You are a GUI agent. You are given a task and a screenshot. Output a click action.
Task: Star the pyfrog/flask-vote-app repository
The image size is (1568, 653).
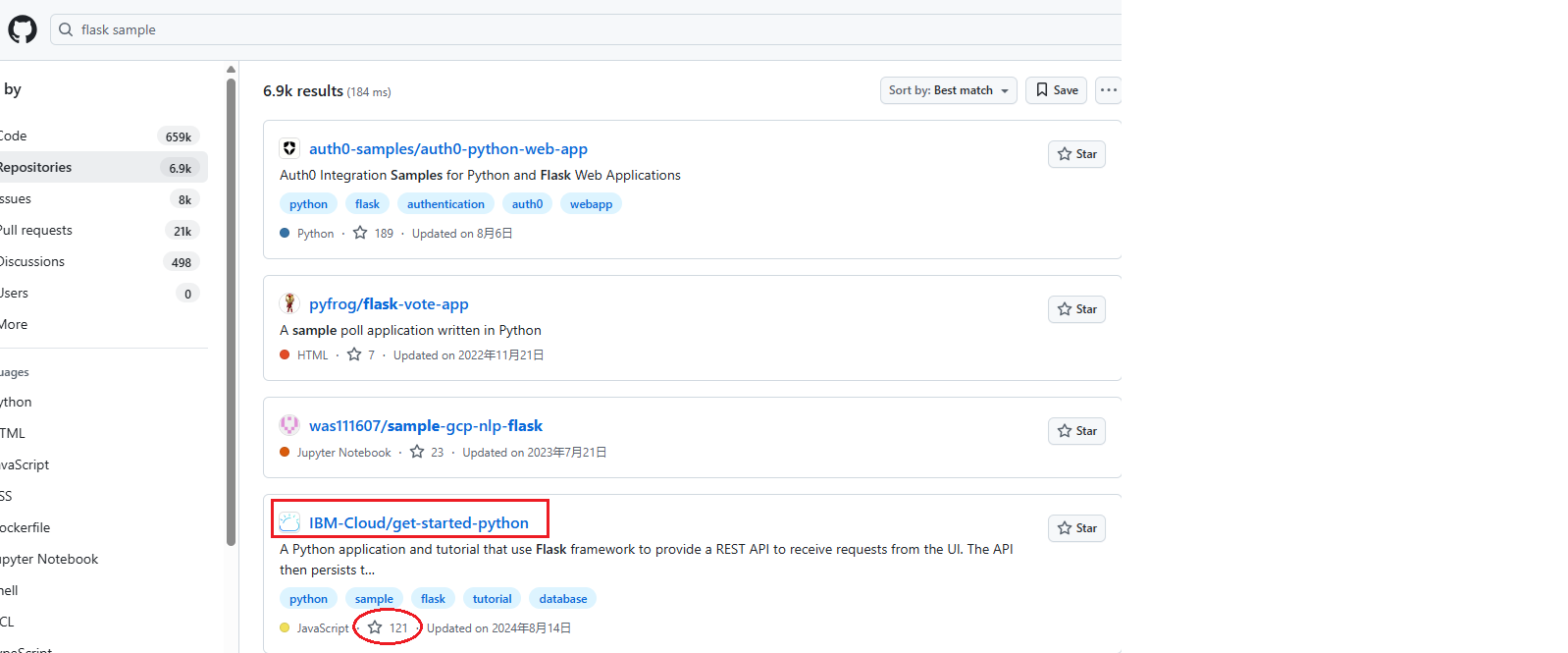coord(1076,309)
